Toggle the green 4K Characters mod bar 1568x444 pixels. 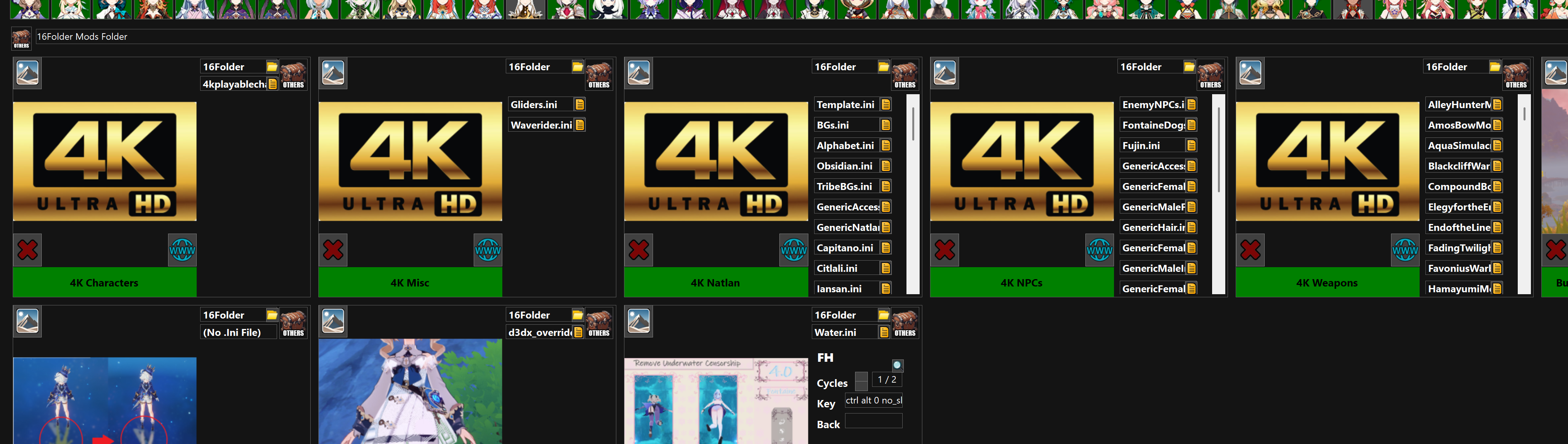[104, 283]
